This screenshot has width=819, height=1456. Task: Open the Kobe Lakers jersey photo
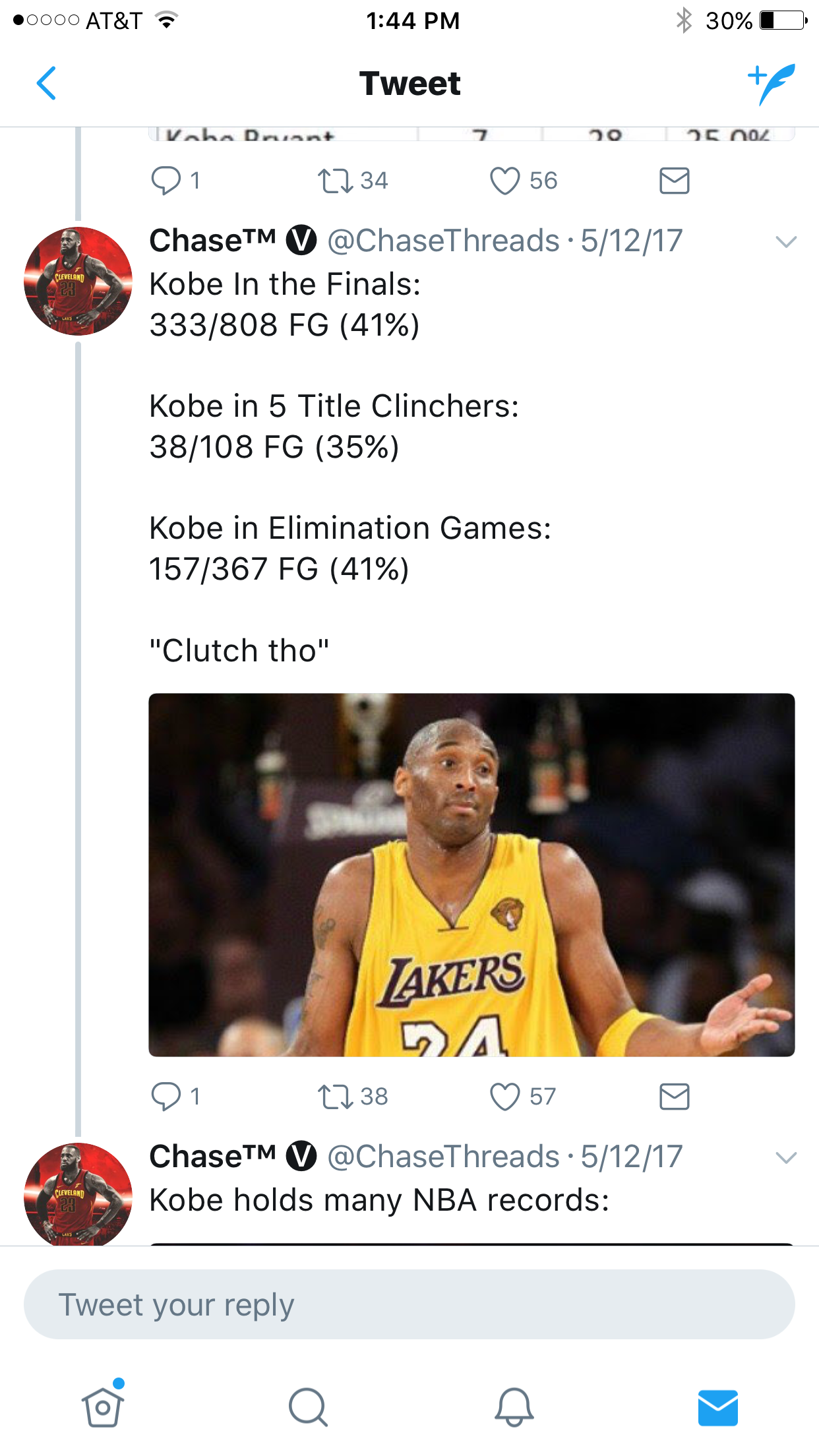click(471, 874)
